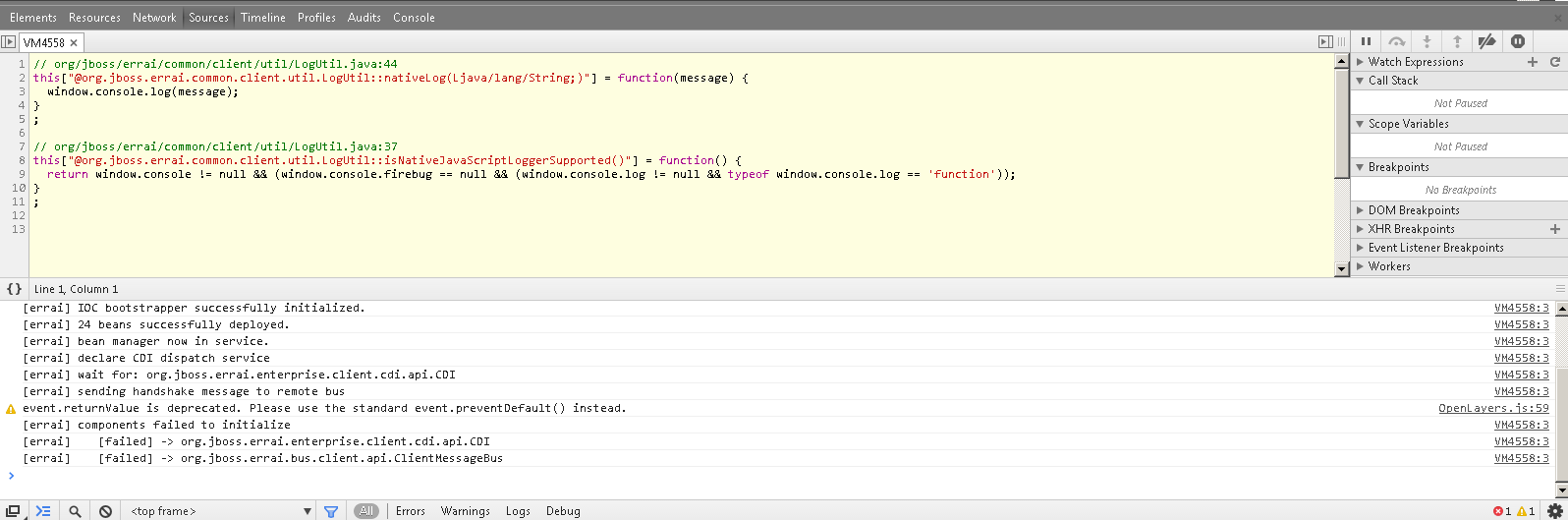Open DevTools settings gear
Screen dimensions: 1568x520
1554,511
